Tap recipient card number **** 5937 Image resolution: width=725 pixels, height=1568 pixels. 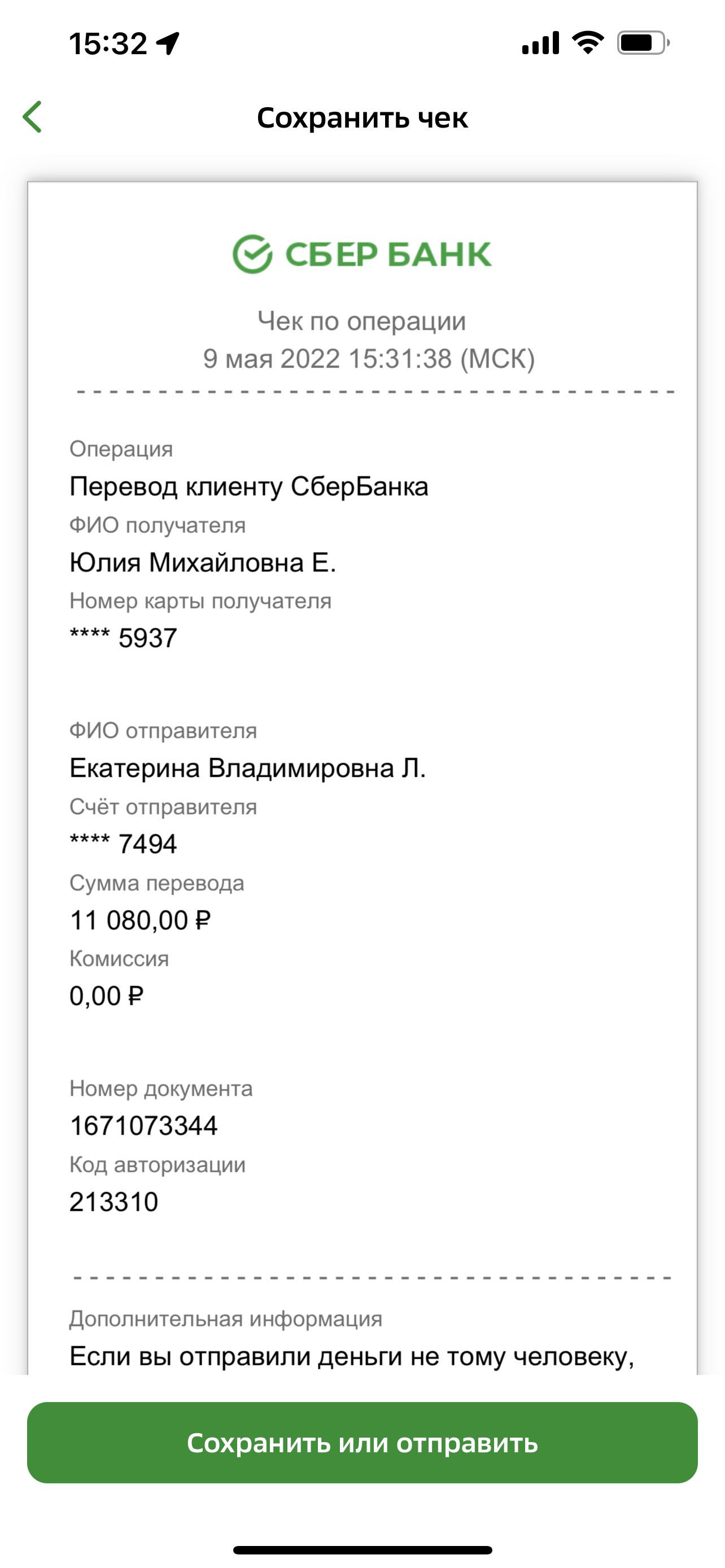click(123, 638)
